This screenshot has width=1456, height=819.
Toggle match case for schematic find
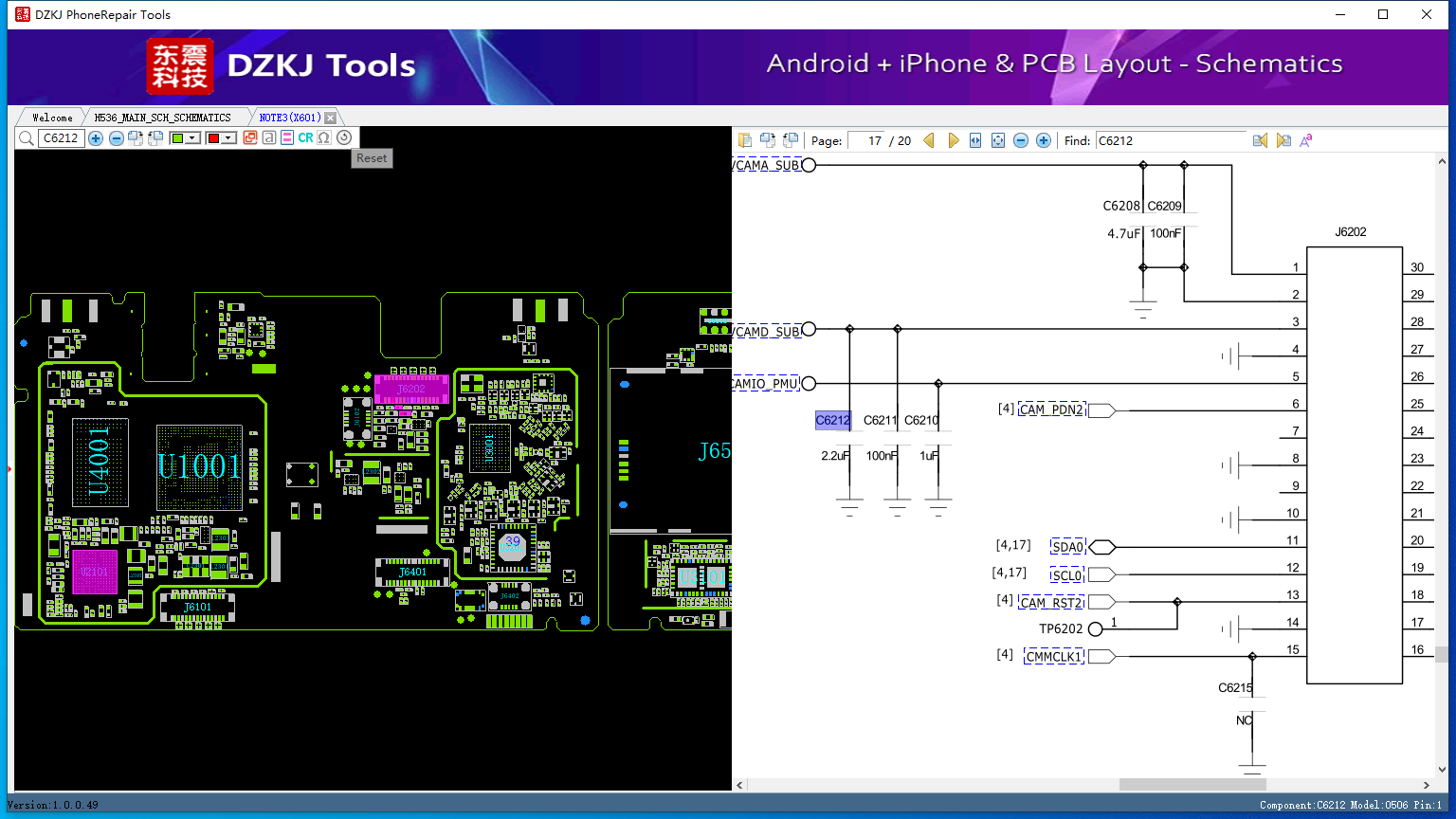tap(1306, 140)
